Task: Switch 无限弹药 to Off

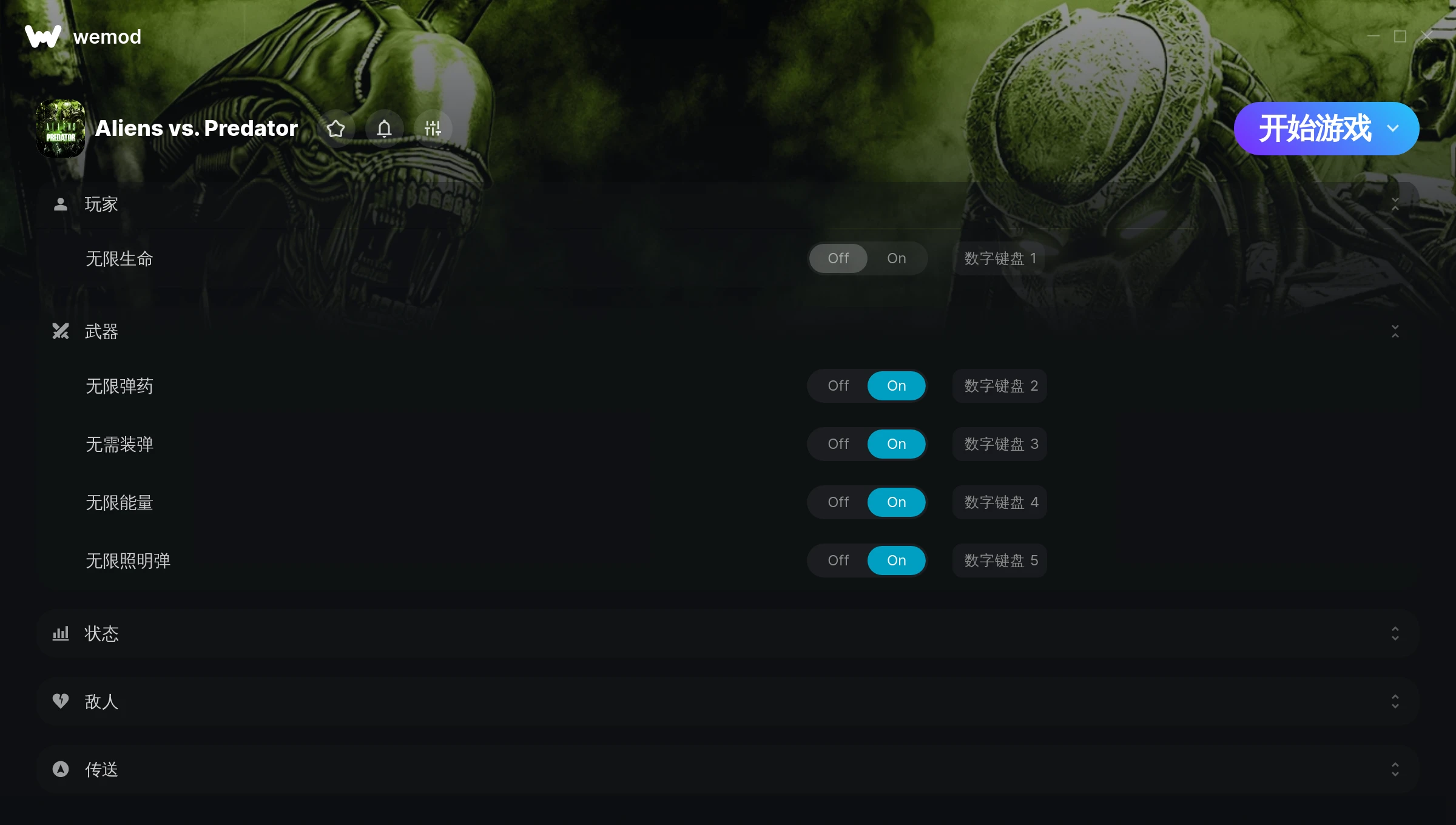Action: [x=838, y=386]
